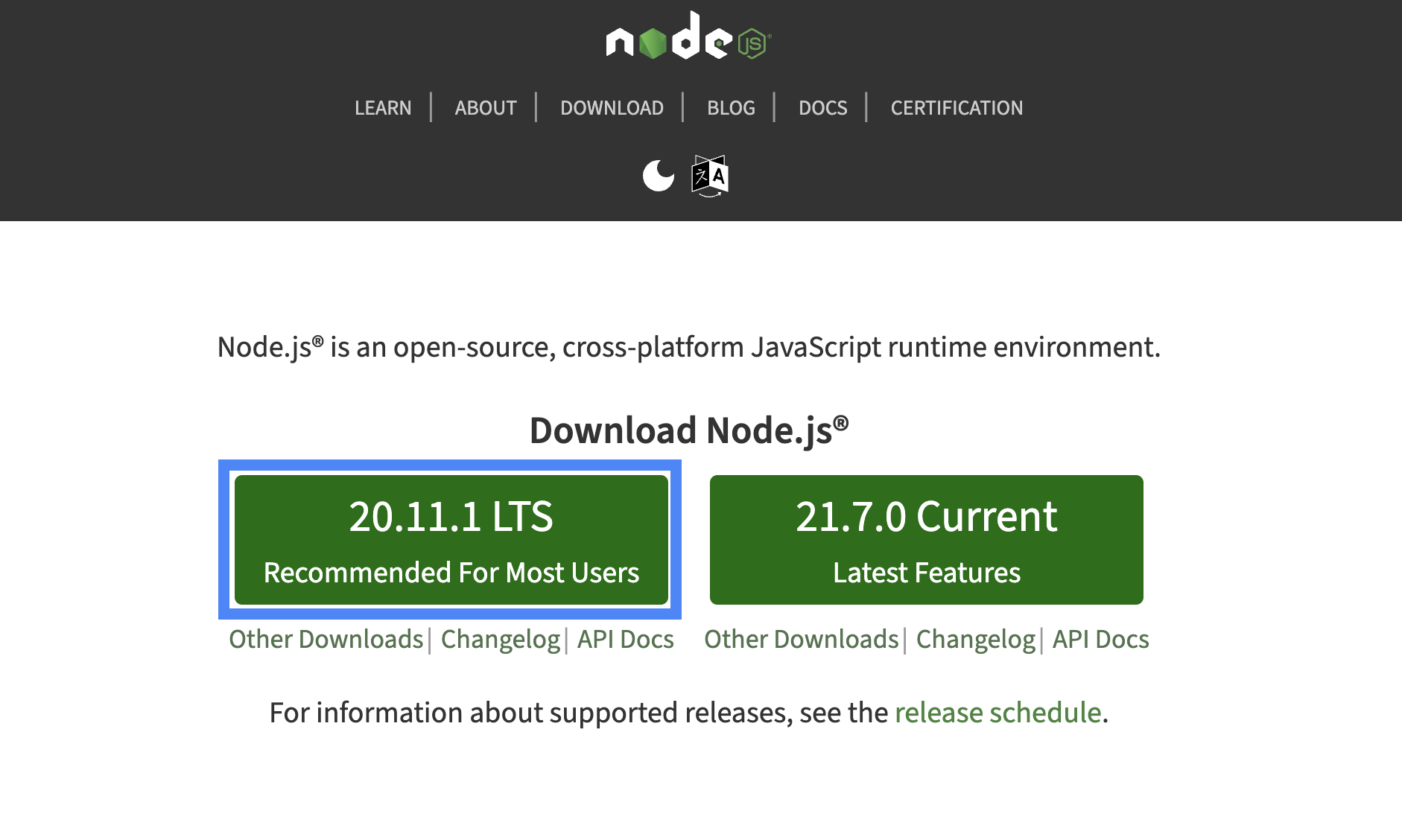Viewport: 1402px width, 840px height.
Task: Download the 20.11.1 LTS version
Action: (x=451, y=540)
